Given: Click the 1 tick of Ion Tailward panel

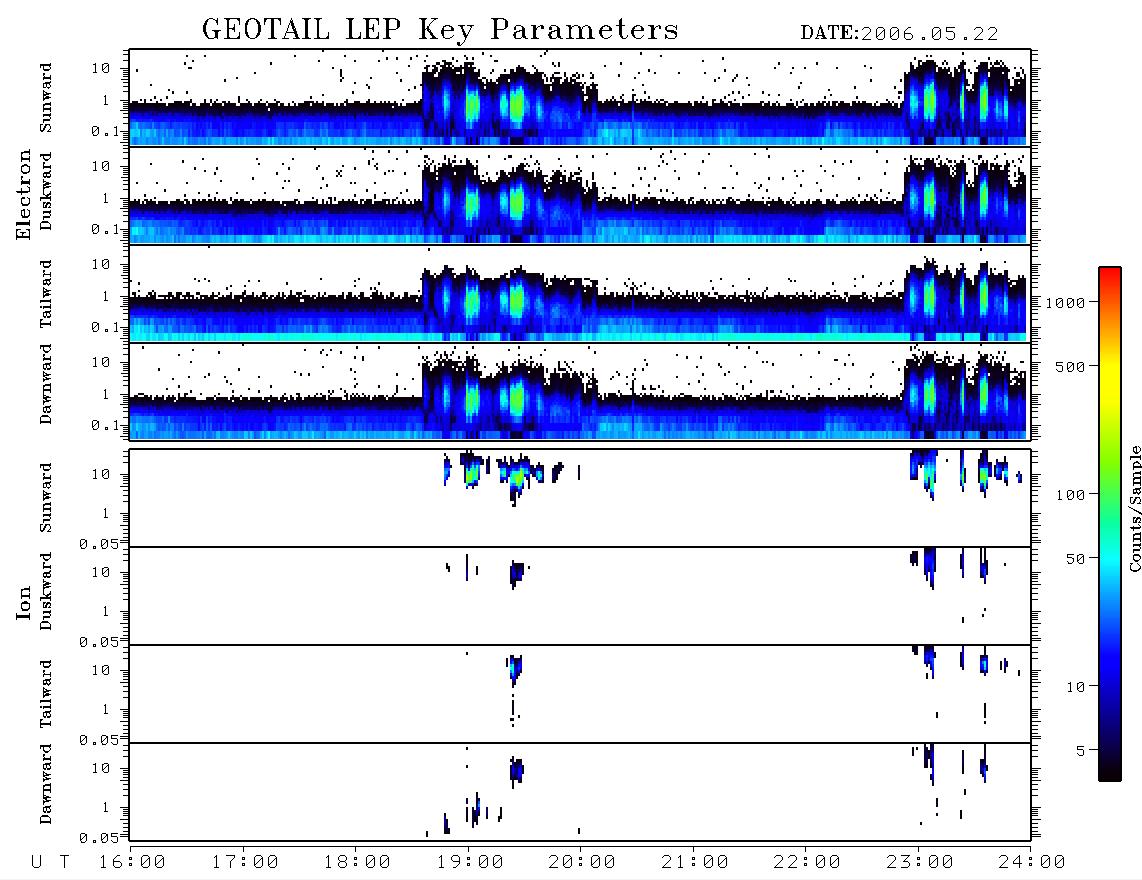Looking at the screenshot, I should coord(106,710).
